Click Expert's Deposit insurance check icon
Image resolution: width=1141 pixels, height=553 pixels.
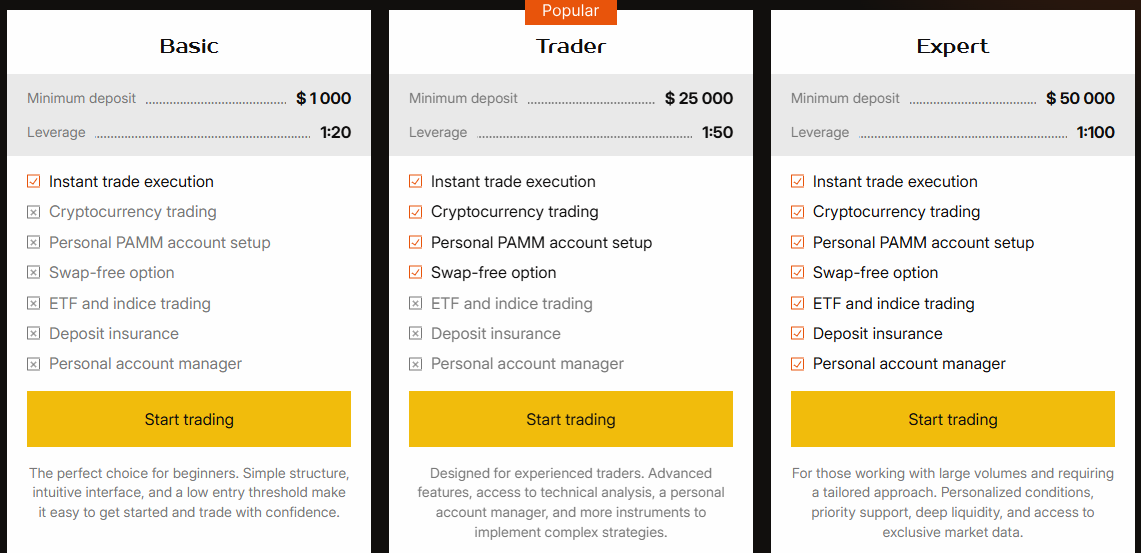pos(797,333)
